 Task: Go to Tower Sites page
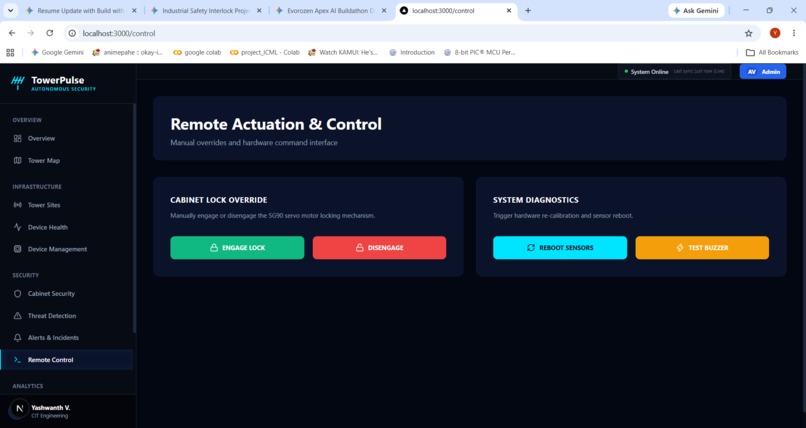(67, 205)
